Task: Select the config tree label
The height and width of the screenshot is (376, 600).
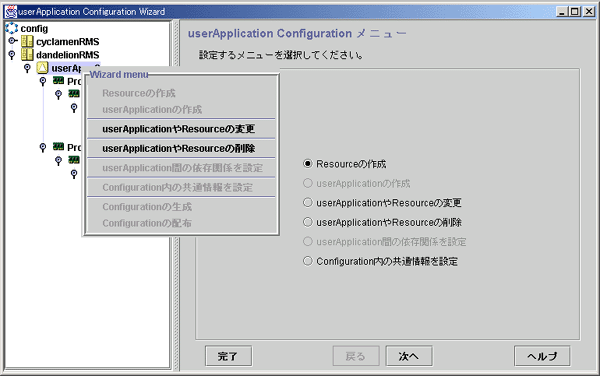Action: (x=34, y=29)
